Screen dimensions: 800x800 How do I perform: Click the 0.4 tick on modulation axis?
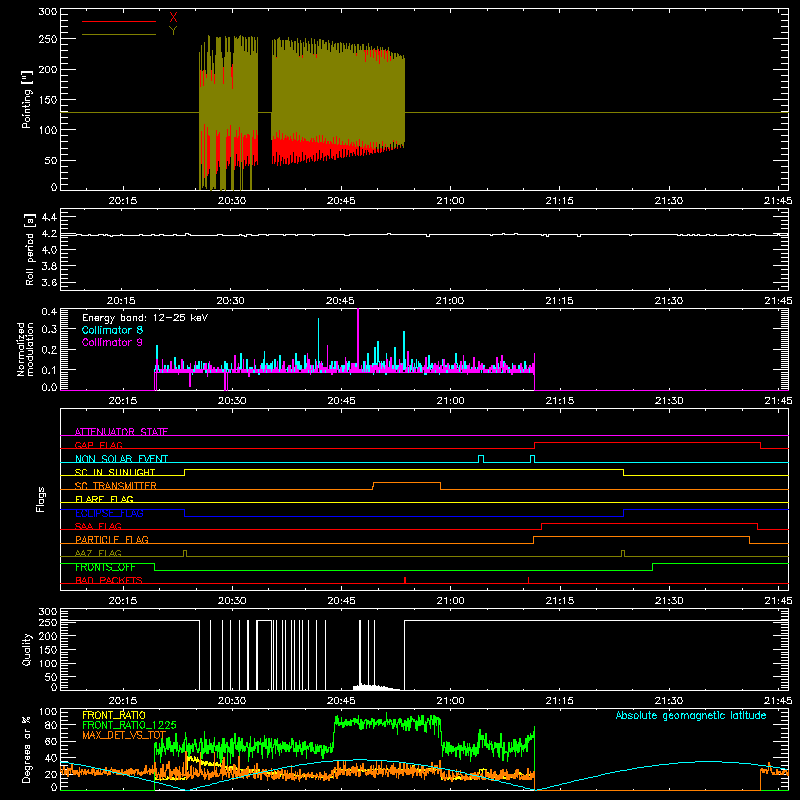49,312
